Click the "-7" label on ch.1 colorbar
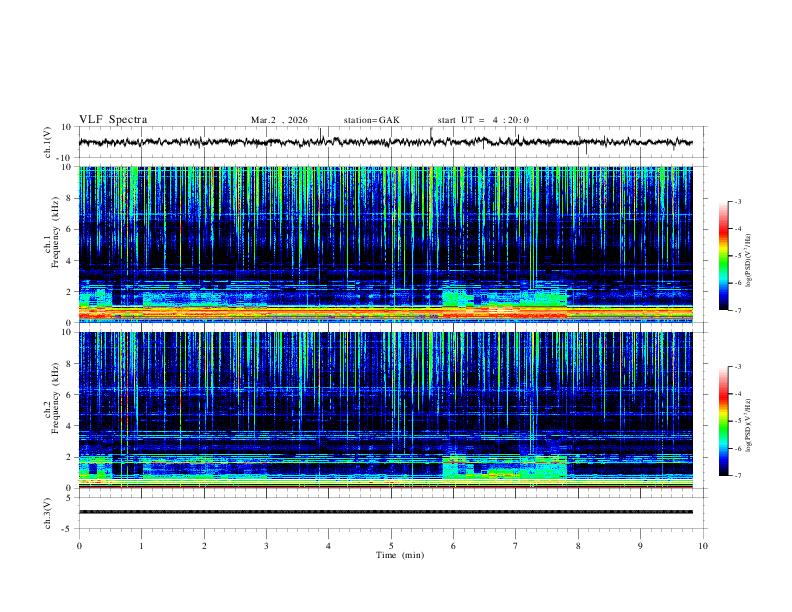792x612 pixels. (737, 311)
